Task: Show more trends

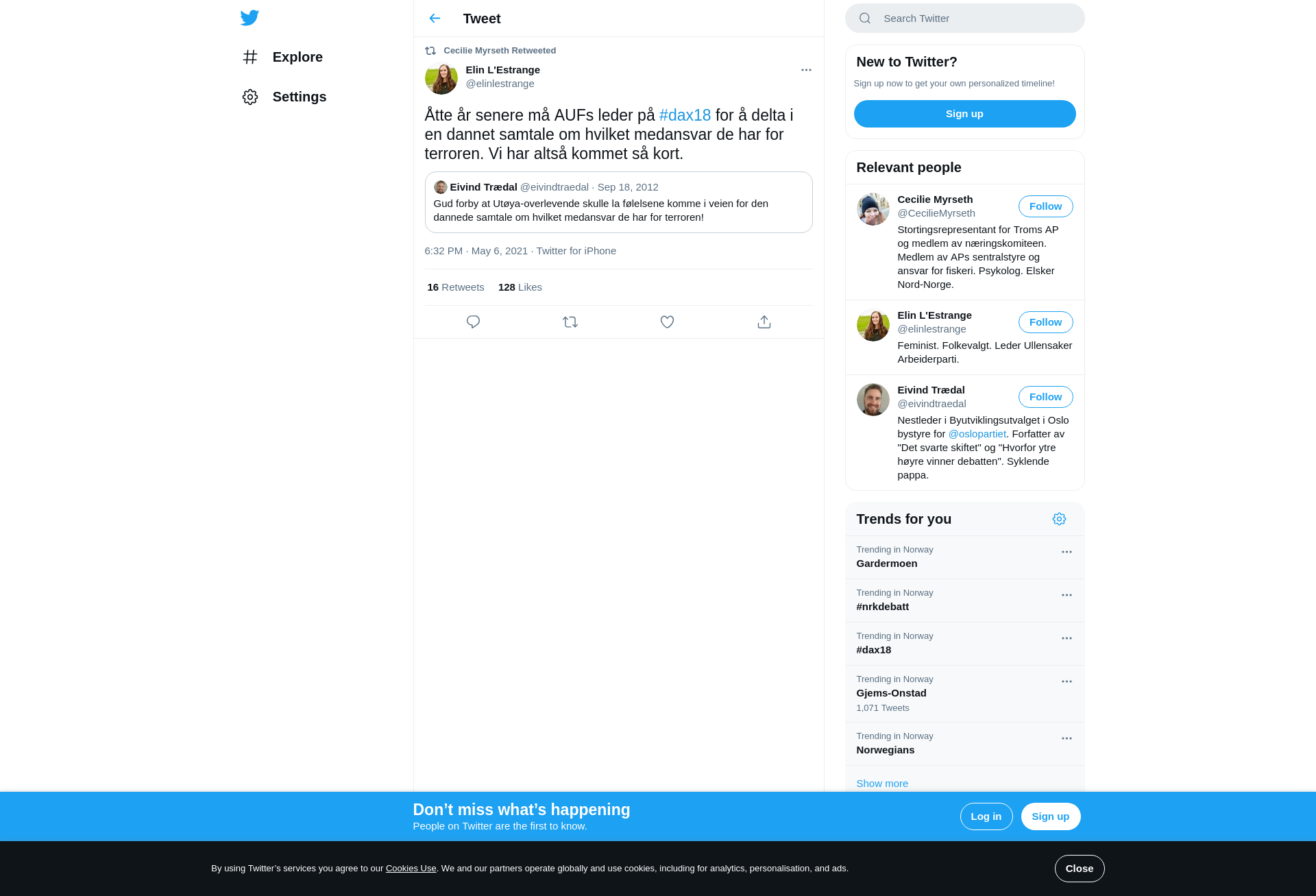Action: 882,784
